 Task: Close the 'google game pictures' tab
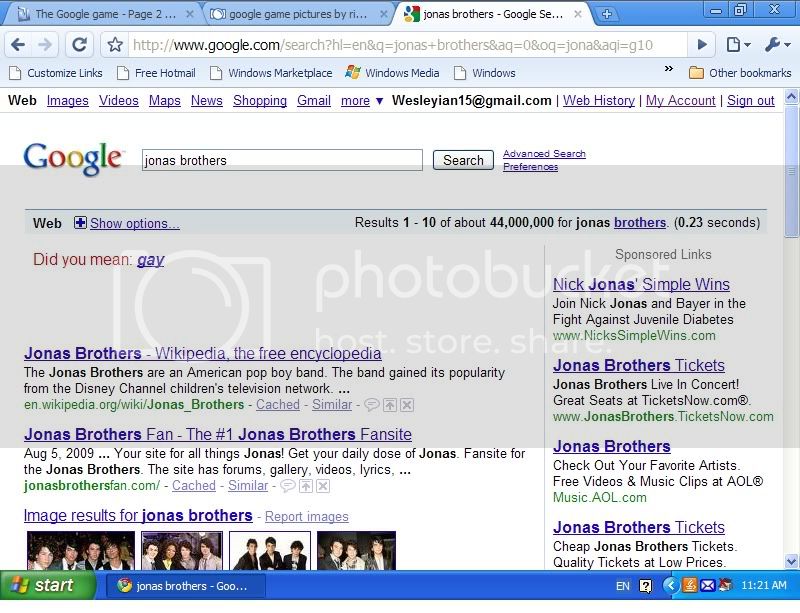click(x=384, y=14)
